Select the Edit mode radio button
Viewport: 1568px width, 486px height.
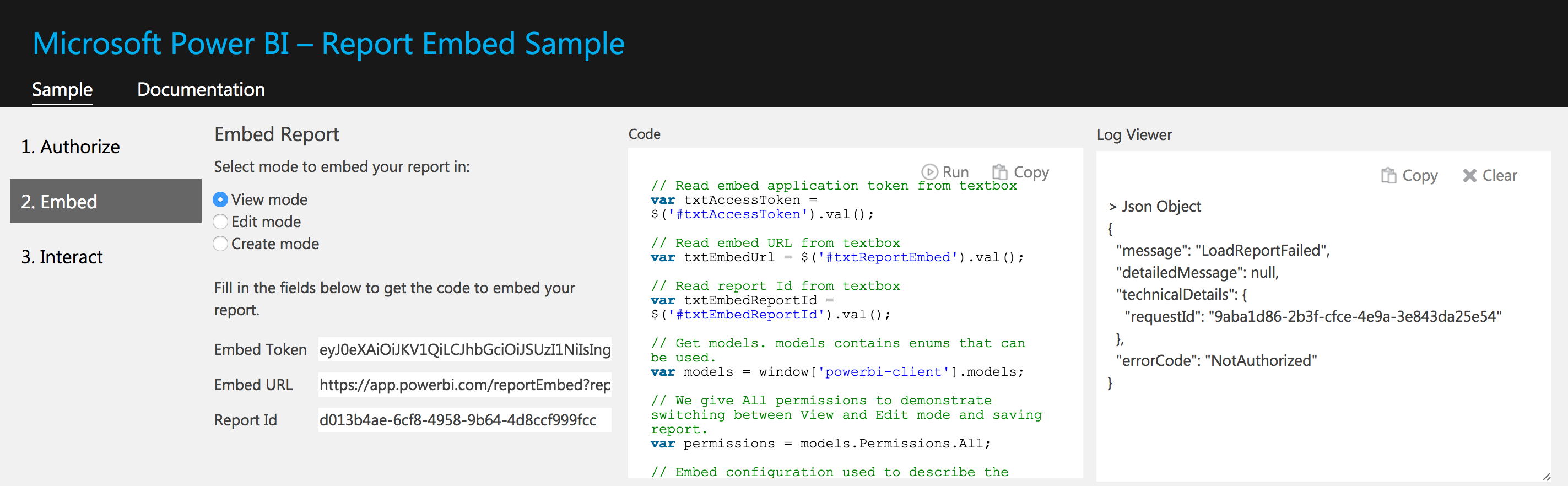[220, 222]
